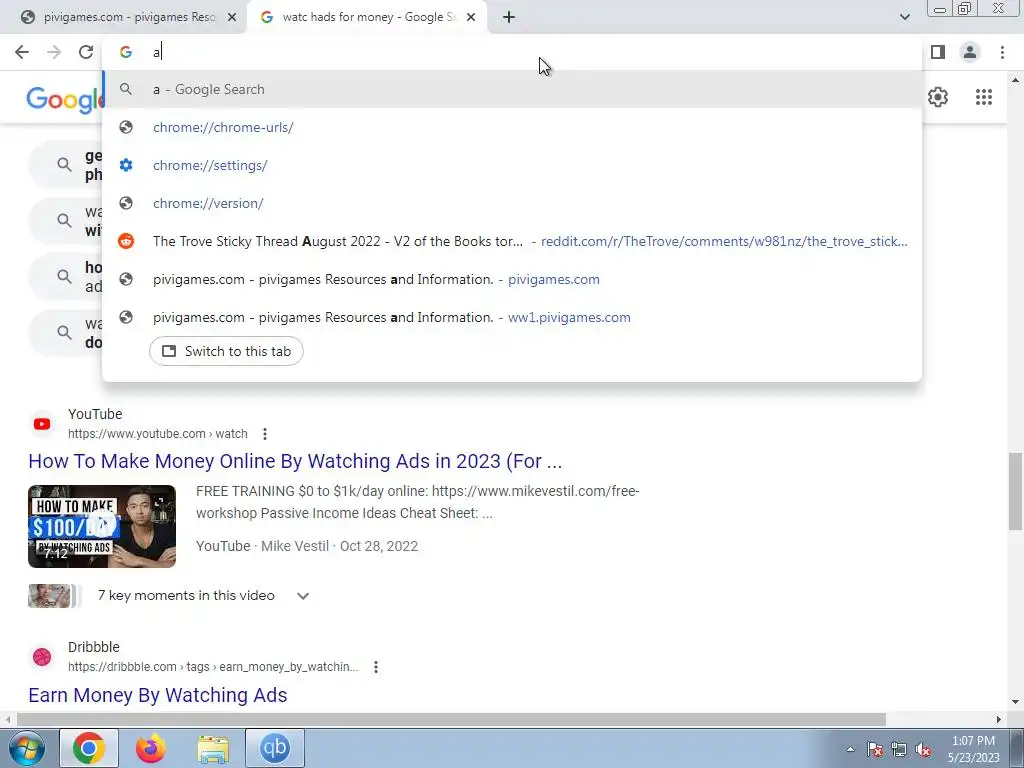
Task: Click the scroll-right arrow of horizontal scrollbar
Action: 999,720
